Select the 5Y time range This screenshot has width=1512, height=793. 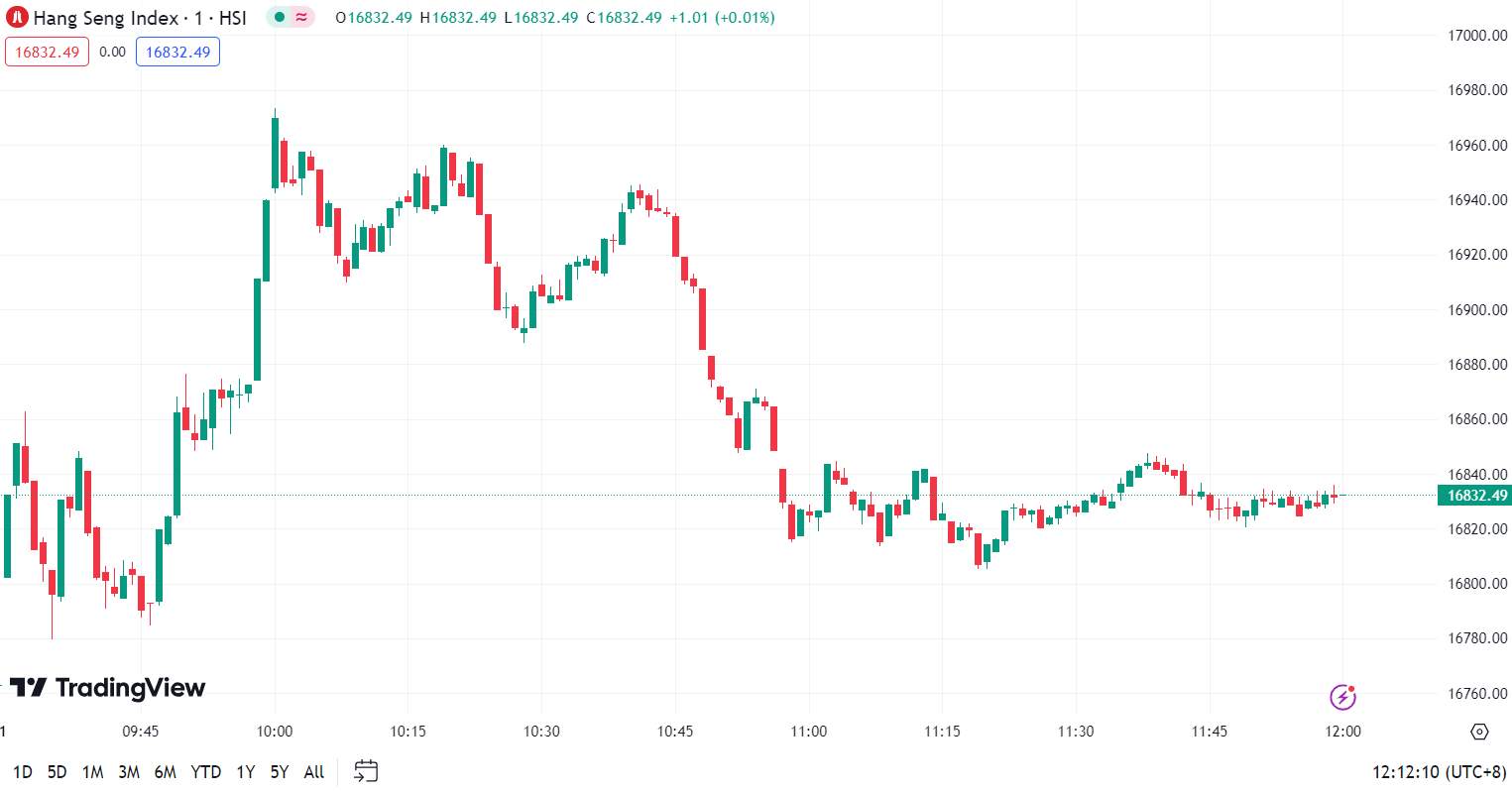click(280, 772)
